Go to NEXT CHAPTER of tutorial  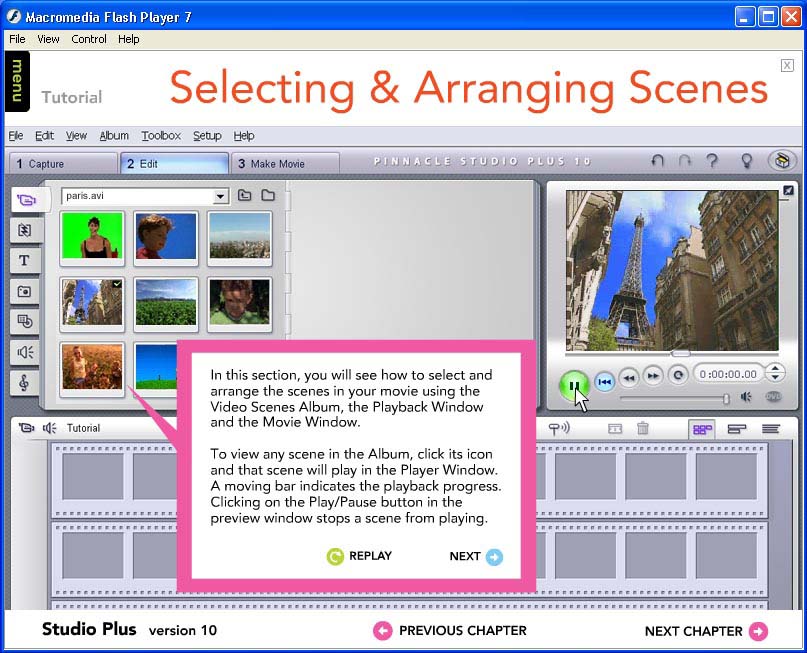(x=706, y=631)
